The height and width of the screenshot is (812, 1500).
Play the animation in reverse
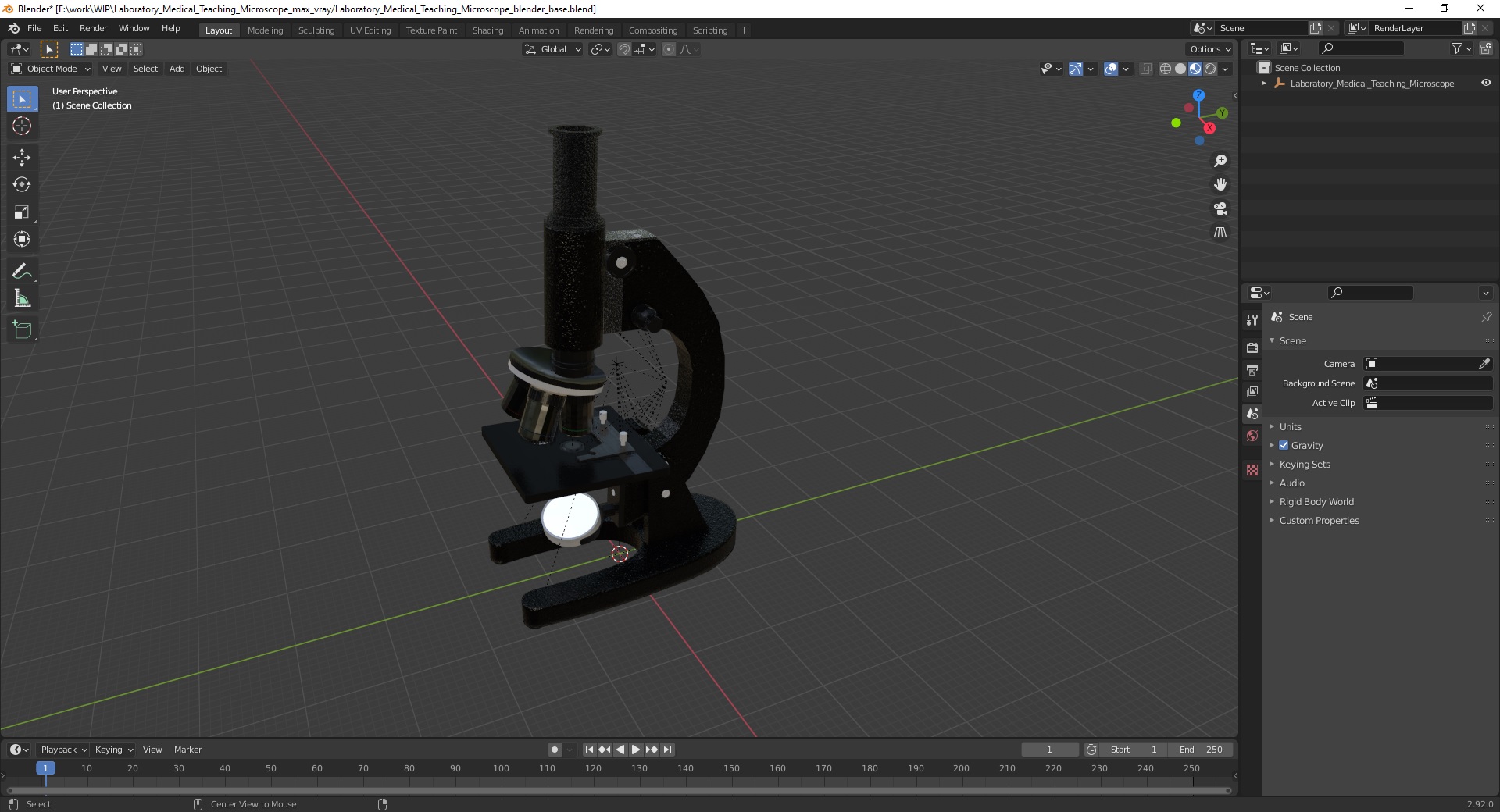point(620,750)
